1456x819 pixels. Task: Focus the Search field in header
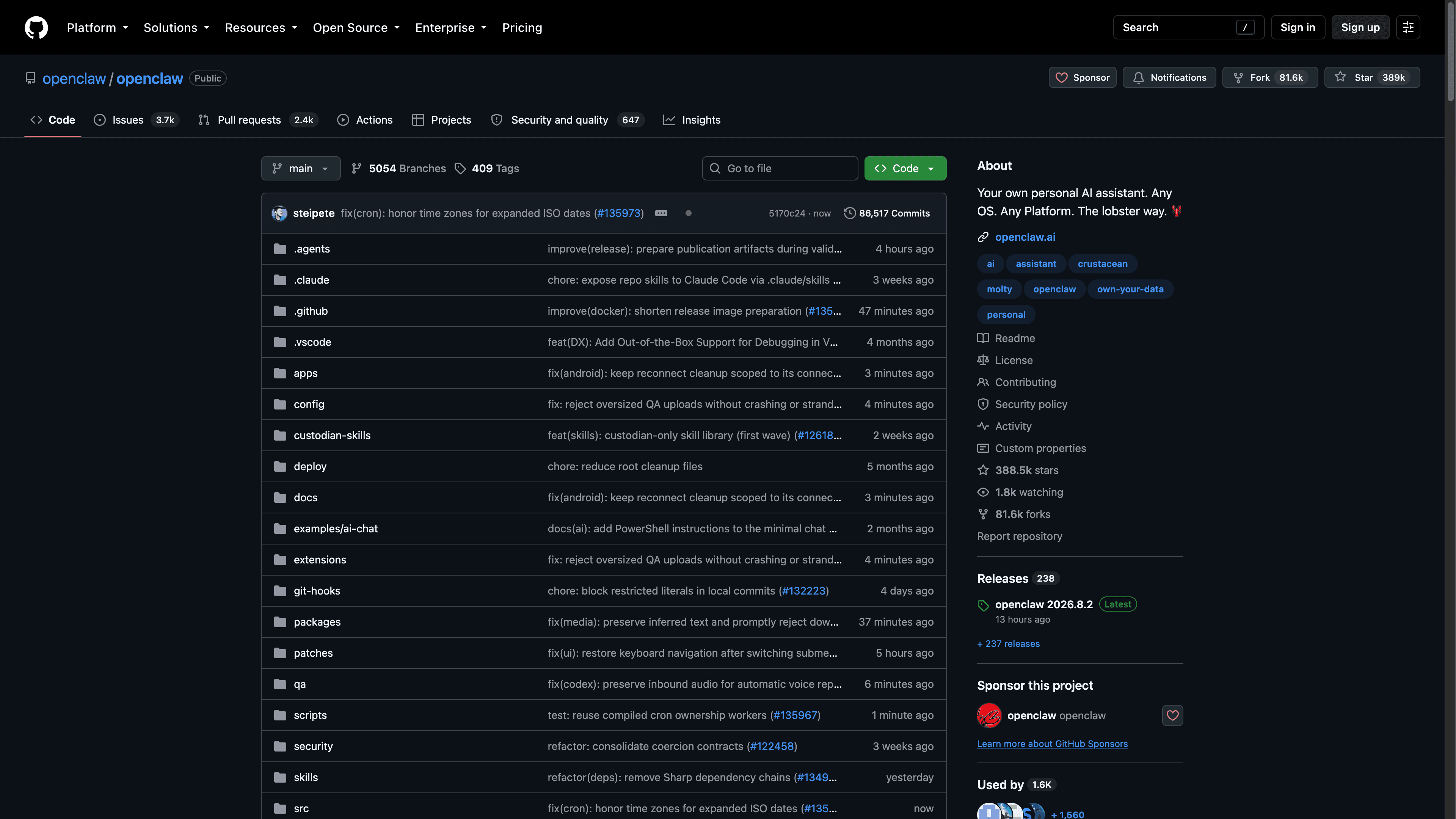(1189, 27)
